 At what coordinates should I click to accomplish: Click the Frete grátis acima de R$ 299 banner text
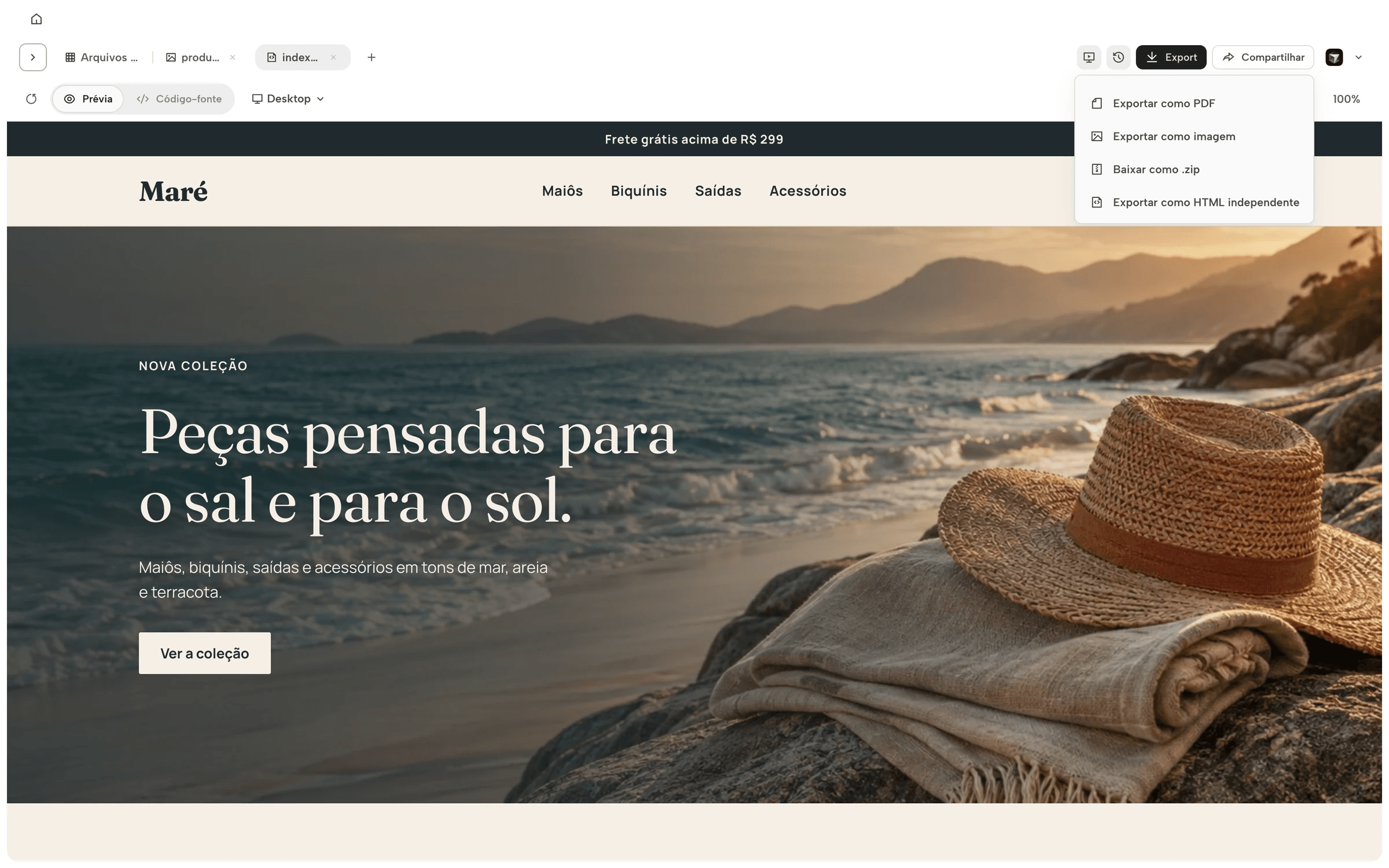694,139
